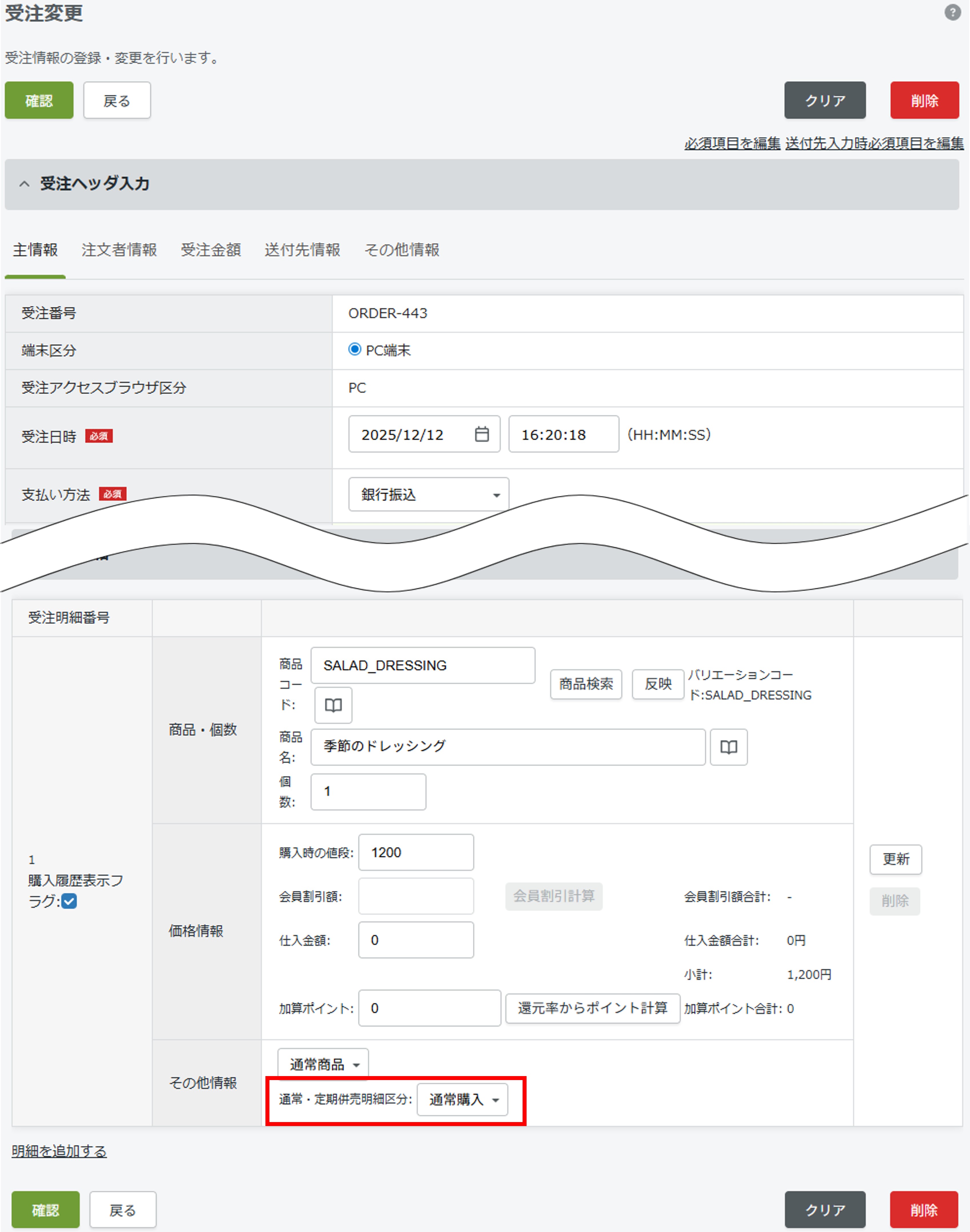Switch to the 主情報 tab
The height and width of the screenshot is (1232, 970).
pos(35,250)
